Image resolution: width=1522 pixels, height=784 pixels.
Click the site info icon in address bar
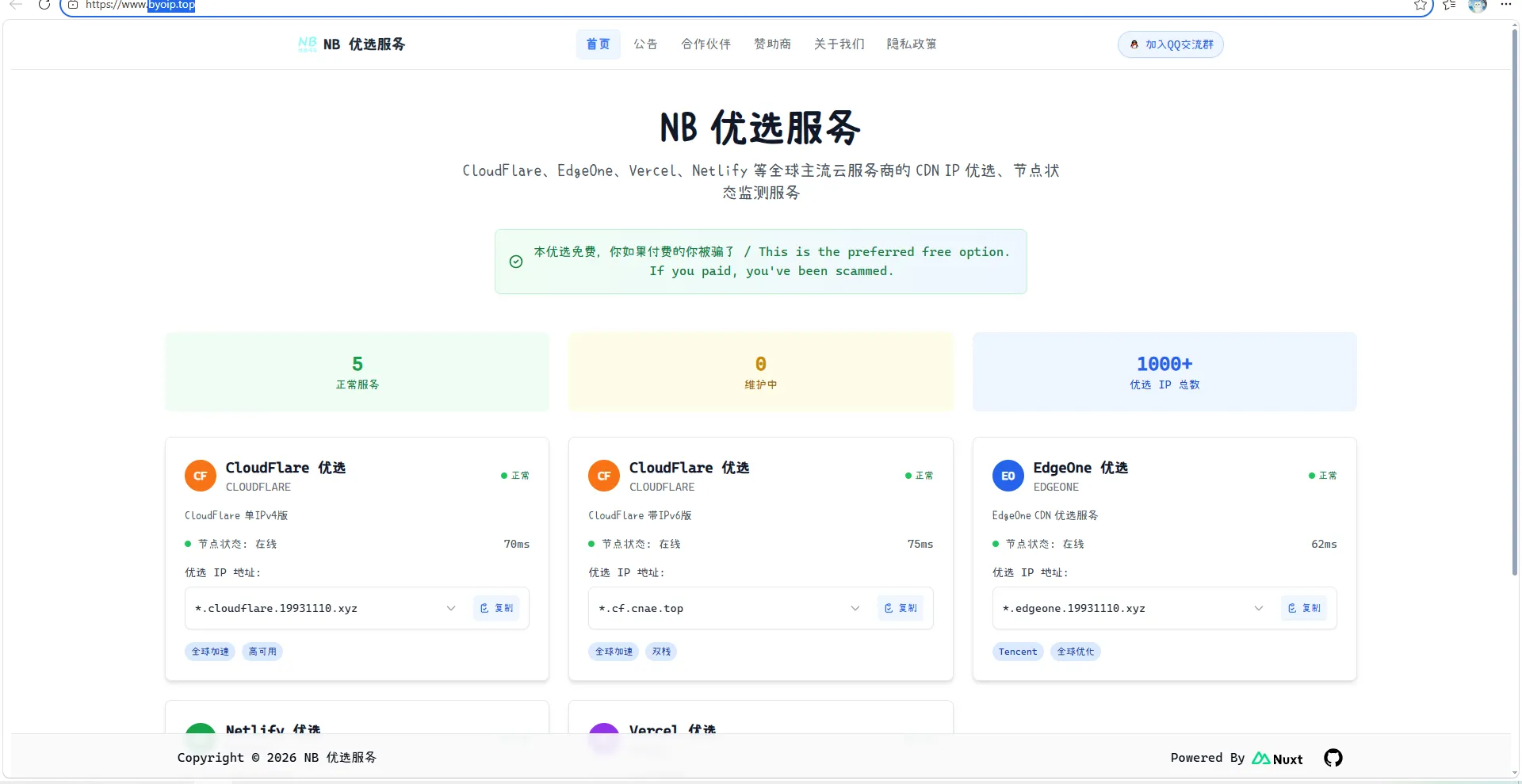click(73, 5)
